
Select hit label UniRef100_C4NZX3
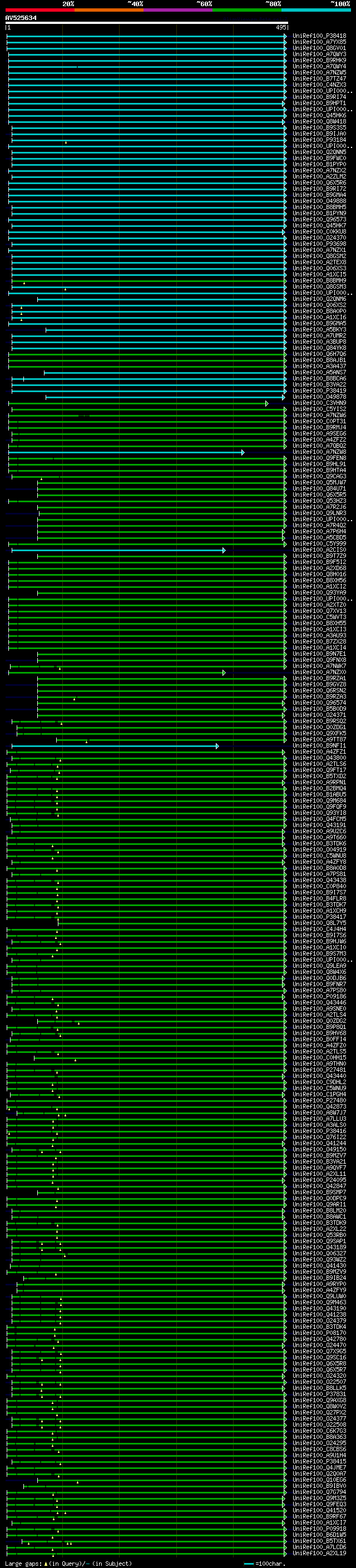point(319,85)
